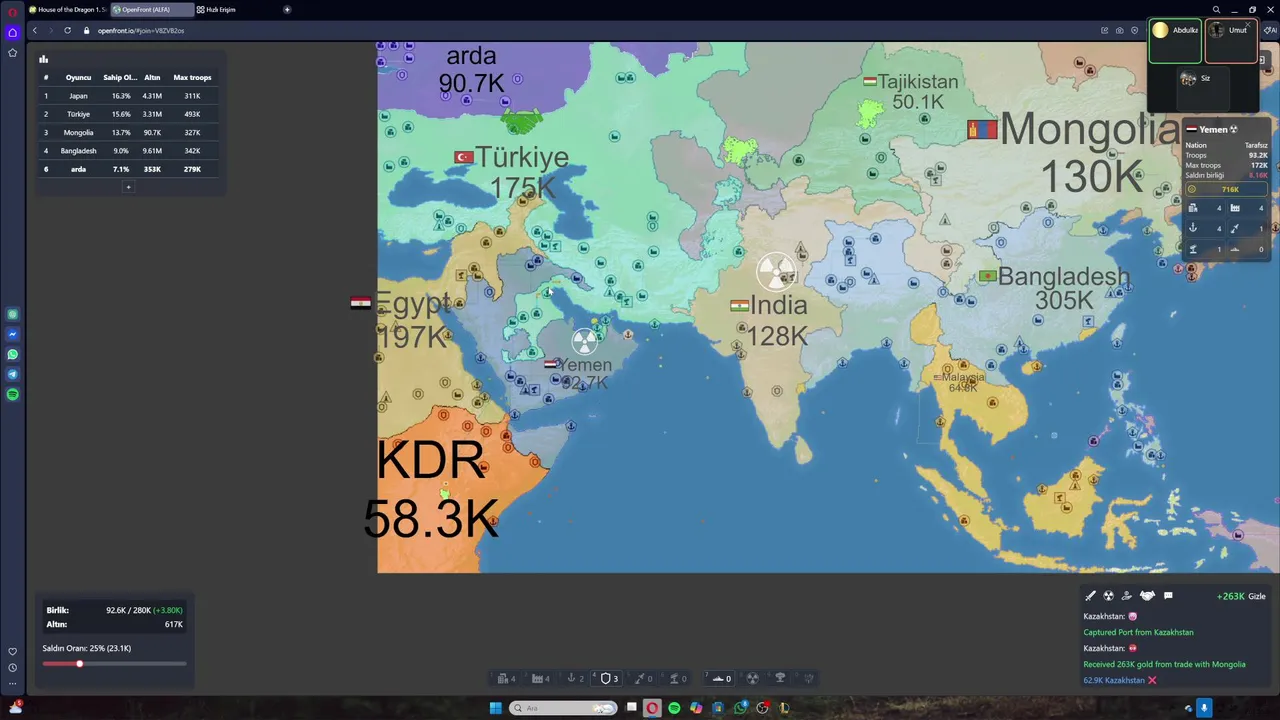Toggle chat events filter icon
This screenshot has height=720, width=1280.
coord(1168,596)
